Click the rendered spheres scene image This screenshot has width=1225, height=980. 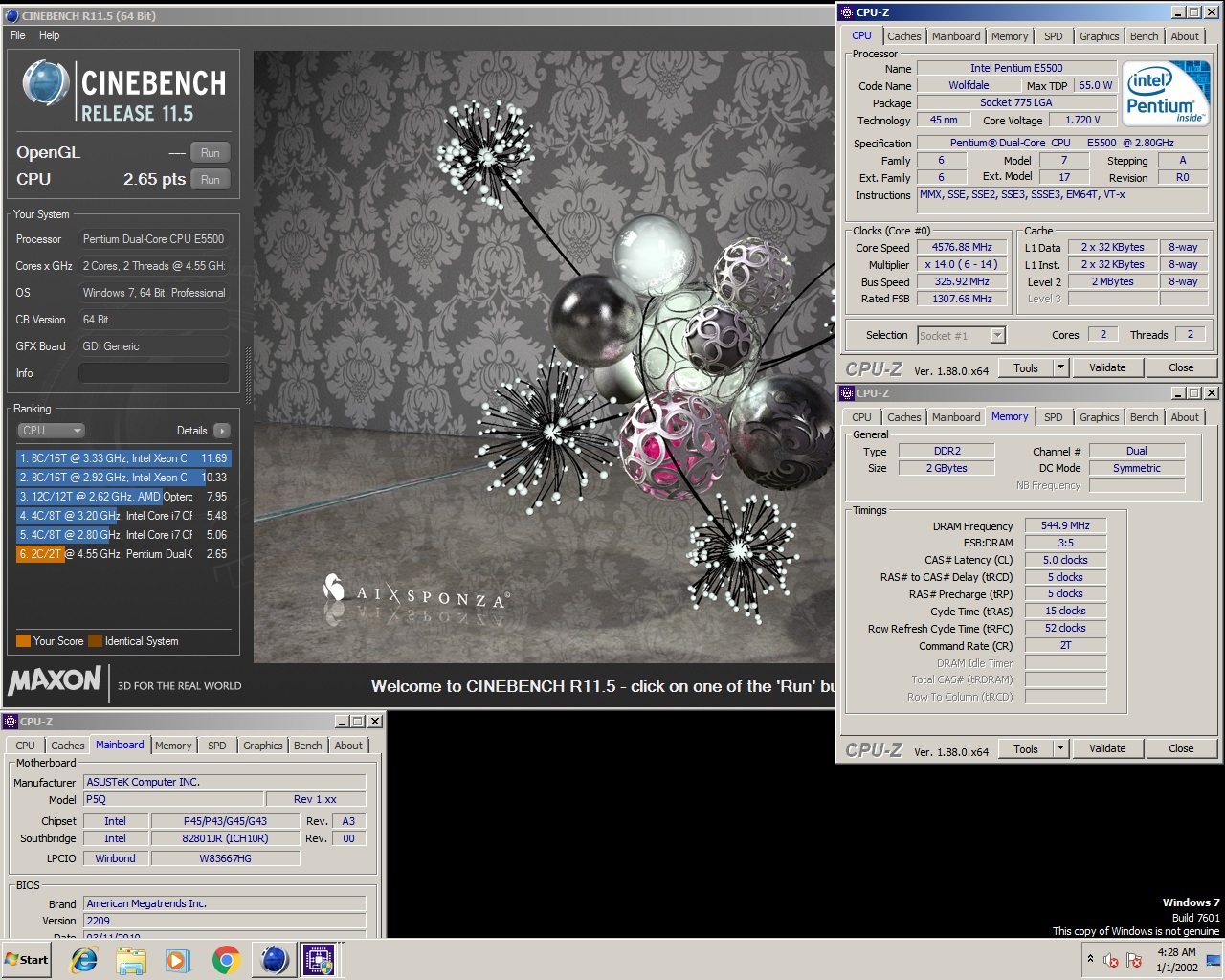point(544,356)
